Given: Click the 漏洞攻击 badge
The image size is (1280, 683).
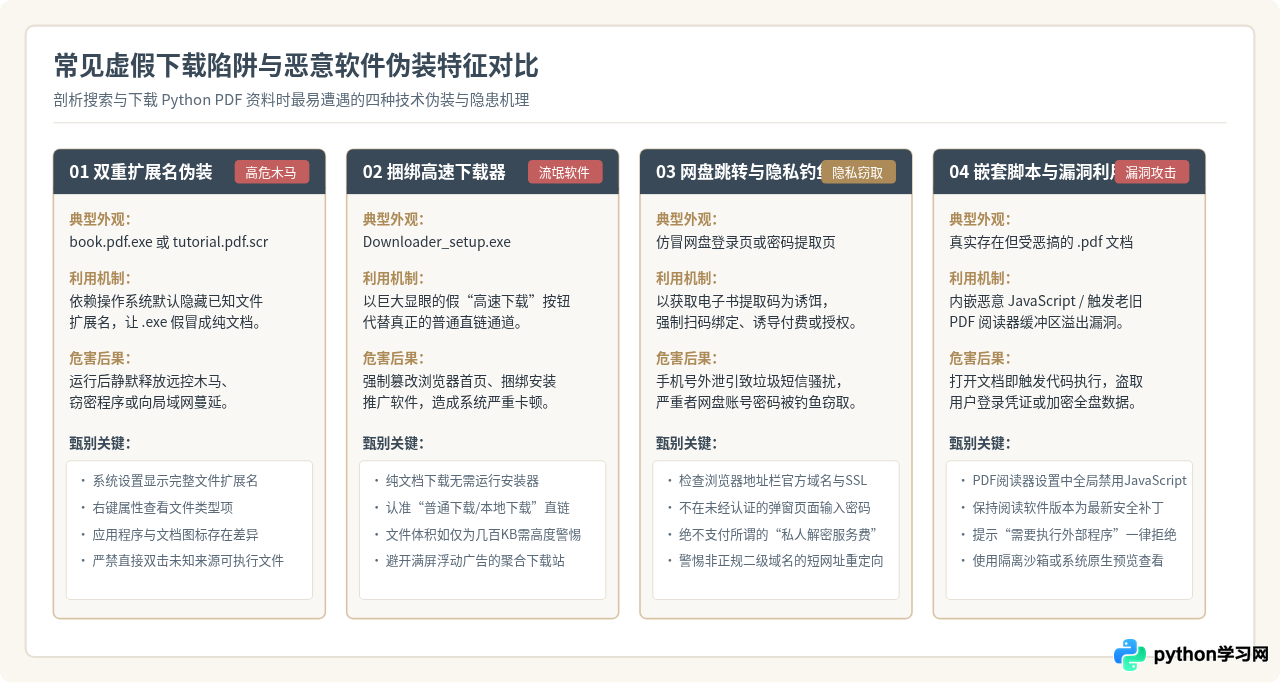Looking at the screenshot, I should click(x=1152, y=172).
